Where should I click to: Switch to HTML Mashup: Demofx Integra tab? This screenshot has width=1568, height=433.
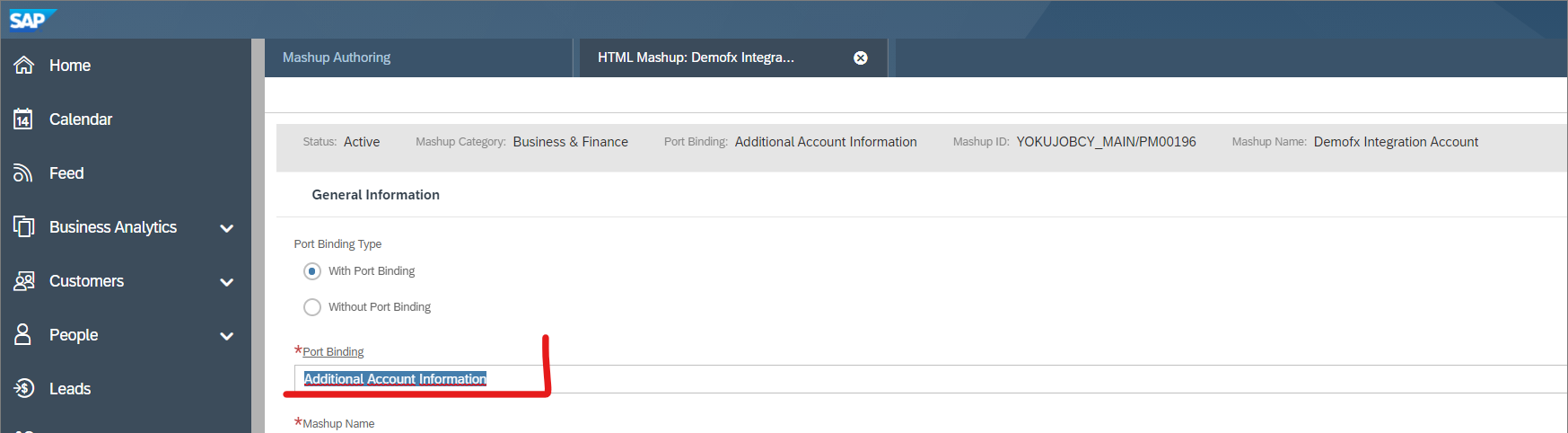[x=696, y=57]
